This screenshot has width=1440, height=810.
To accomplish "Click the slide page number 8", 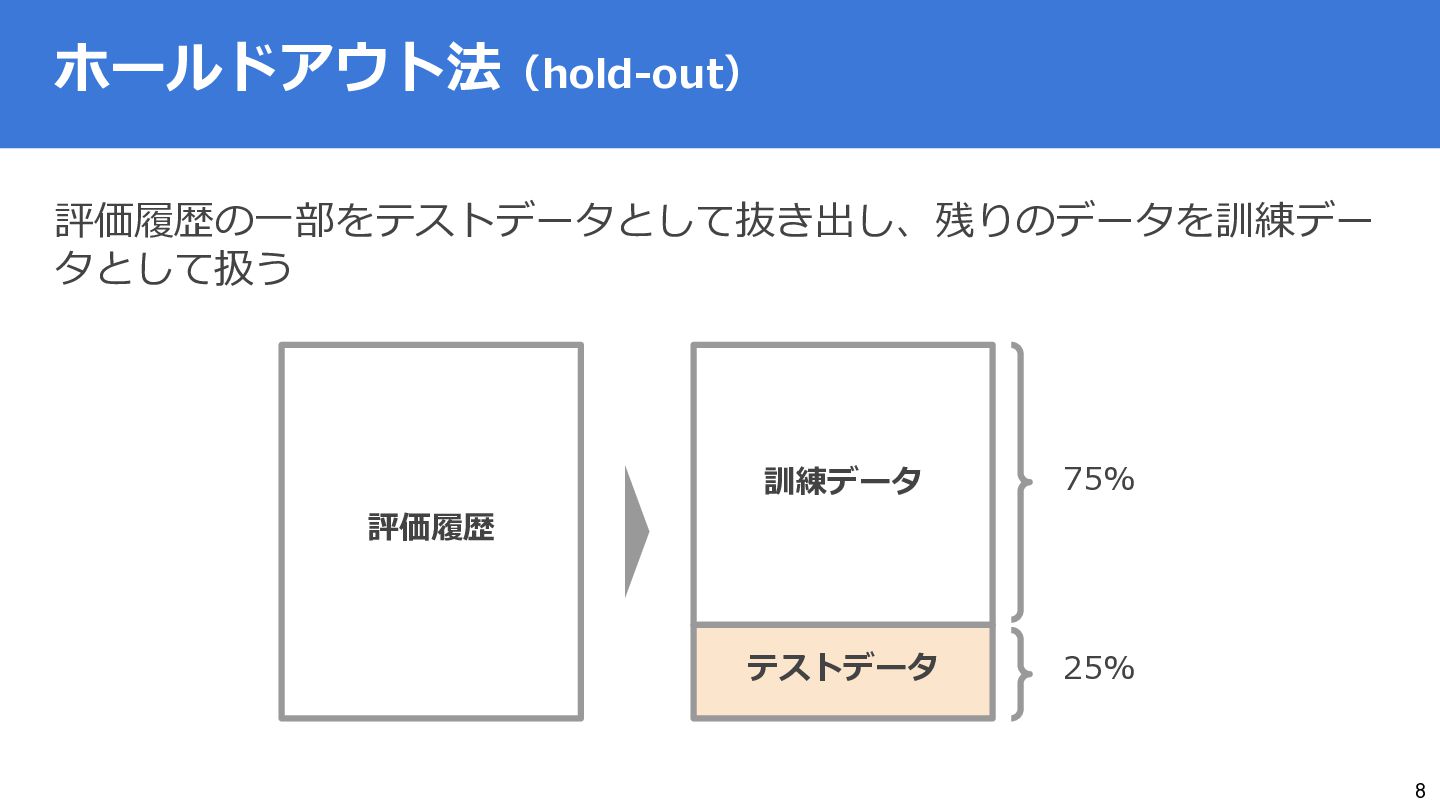I will pos(1420,789).
